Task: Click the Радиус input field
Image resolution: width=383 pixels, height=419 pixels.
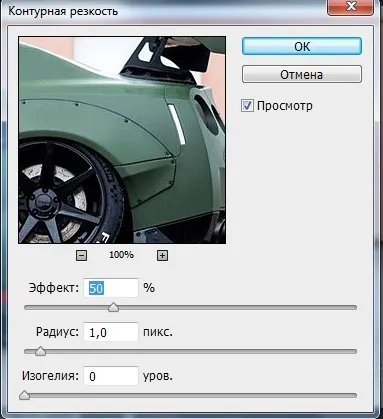Action: click(111, 332)
